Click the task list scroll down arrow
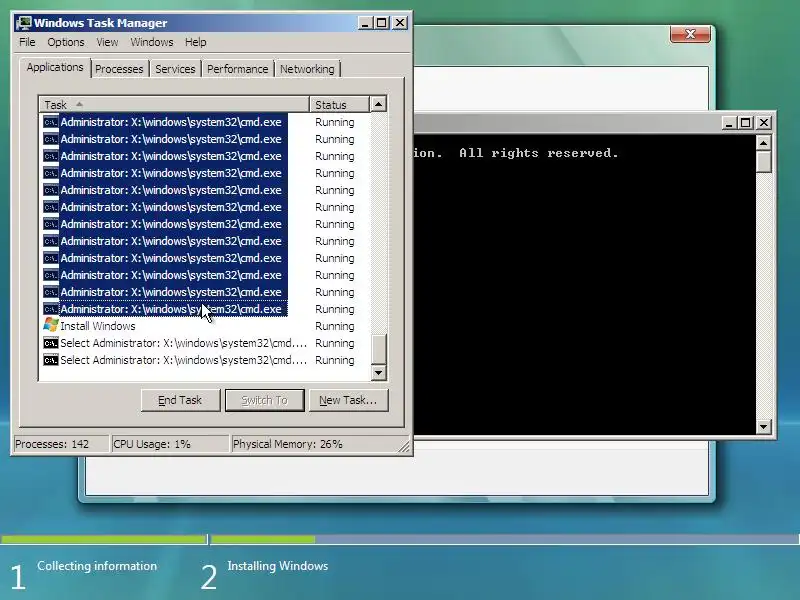This screenshot has height=600, width=800. (x=378, y=373)
